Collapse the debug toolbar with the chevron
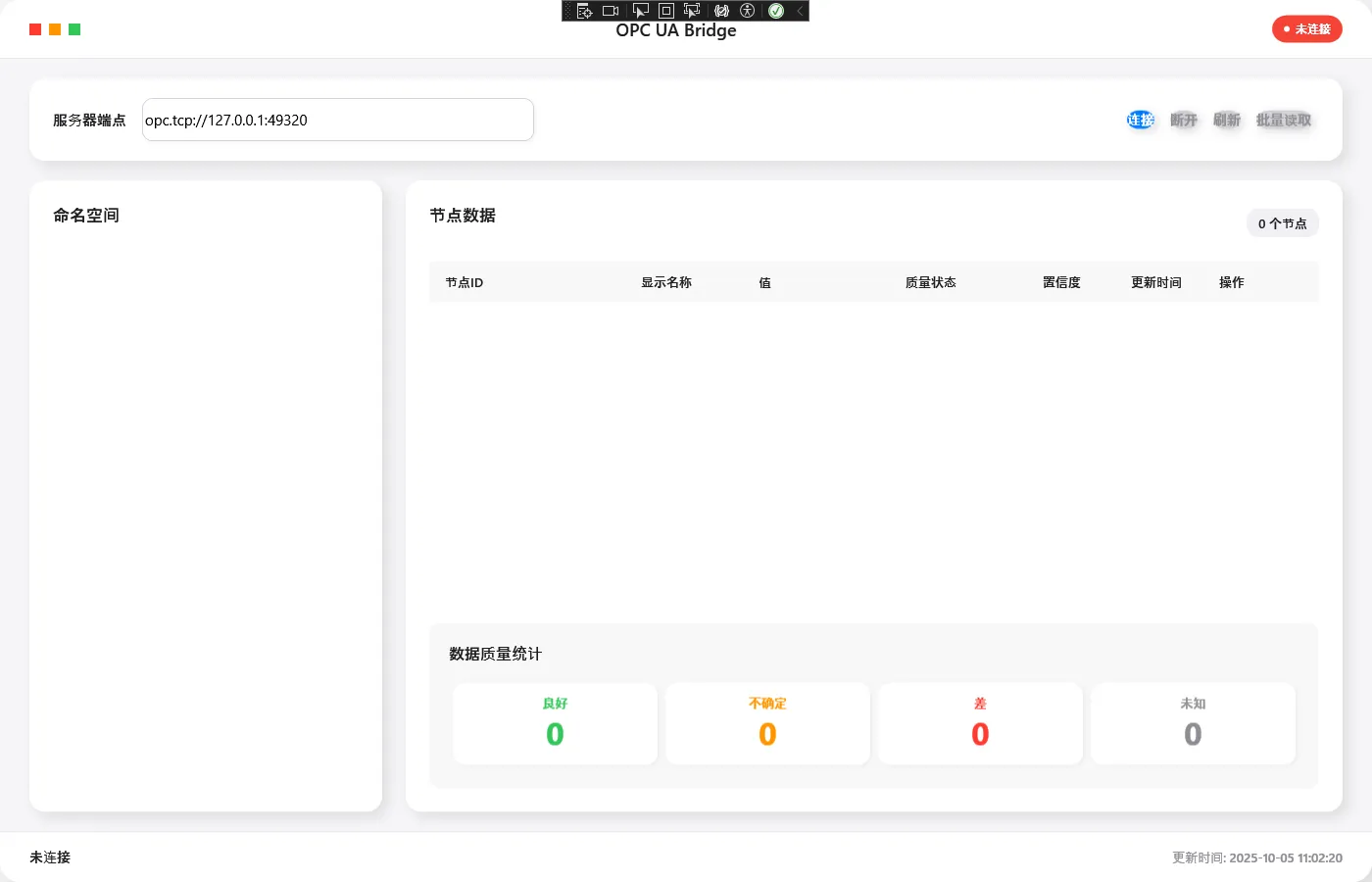The height and width of the screenshot is (882, 1372). (800, 11)
